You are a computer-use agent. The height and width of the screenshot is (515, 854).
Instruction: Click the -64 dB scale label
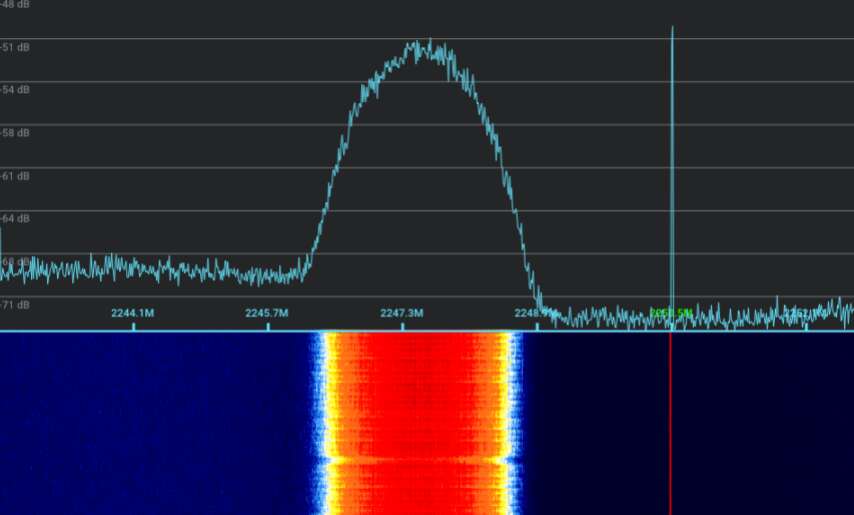[15, 218]
